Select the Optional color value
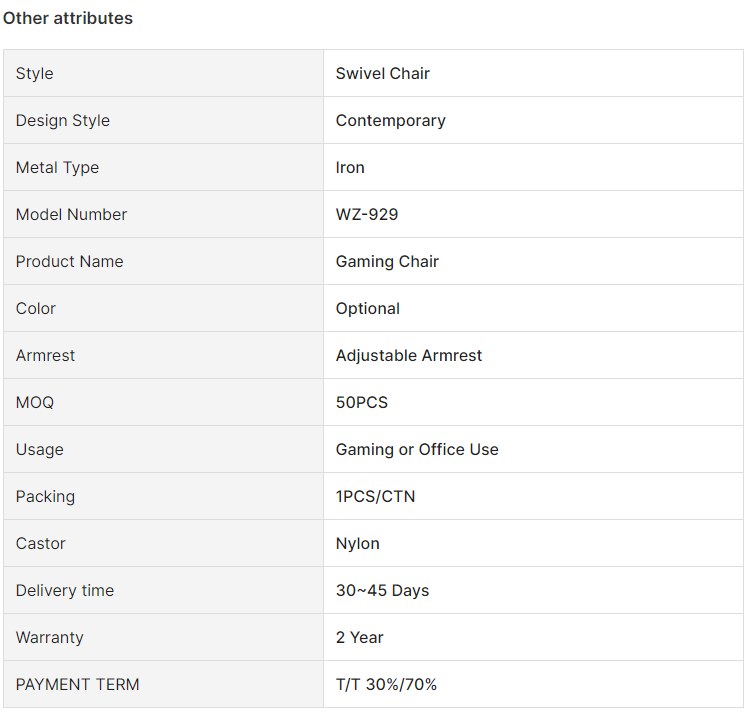This screenshot has height=715, width=749. [367, 309]
